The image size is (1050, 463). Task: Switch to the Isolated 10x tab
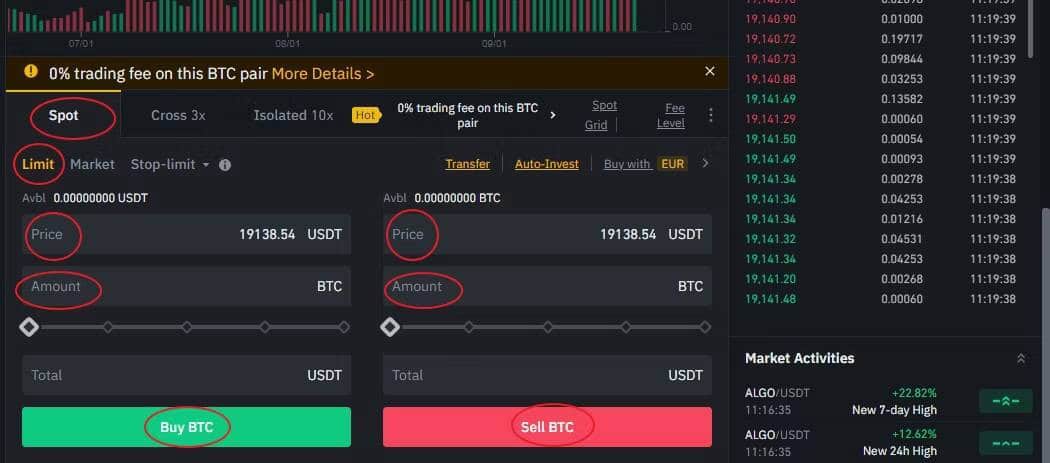pos(293,115)
